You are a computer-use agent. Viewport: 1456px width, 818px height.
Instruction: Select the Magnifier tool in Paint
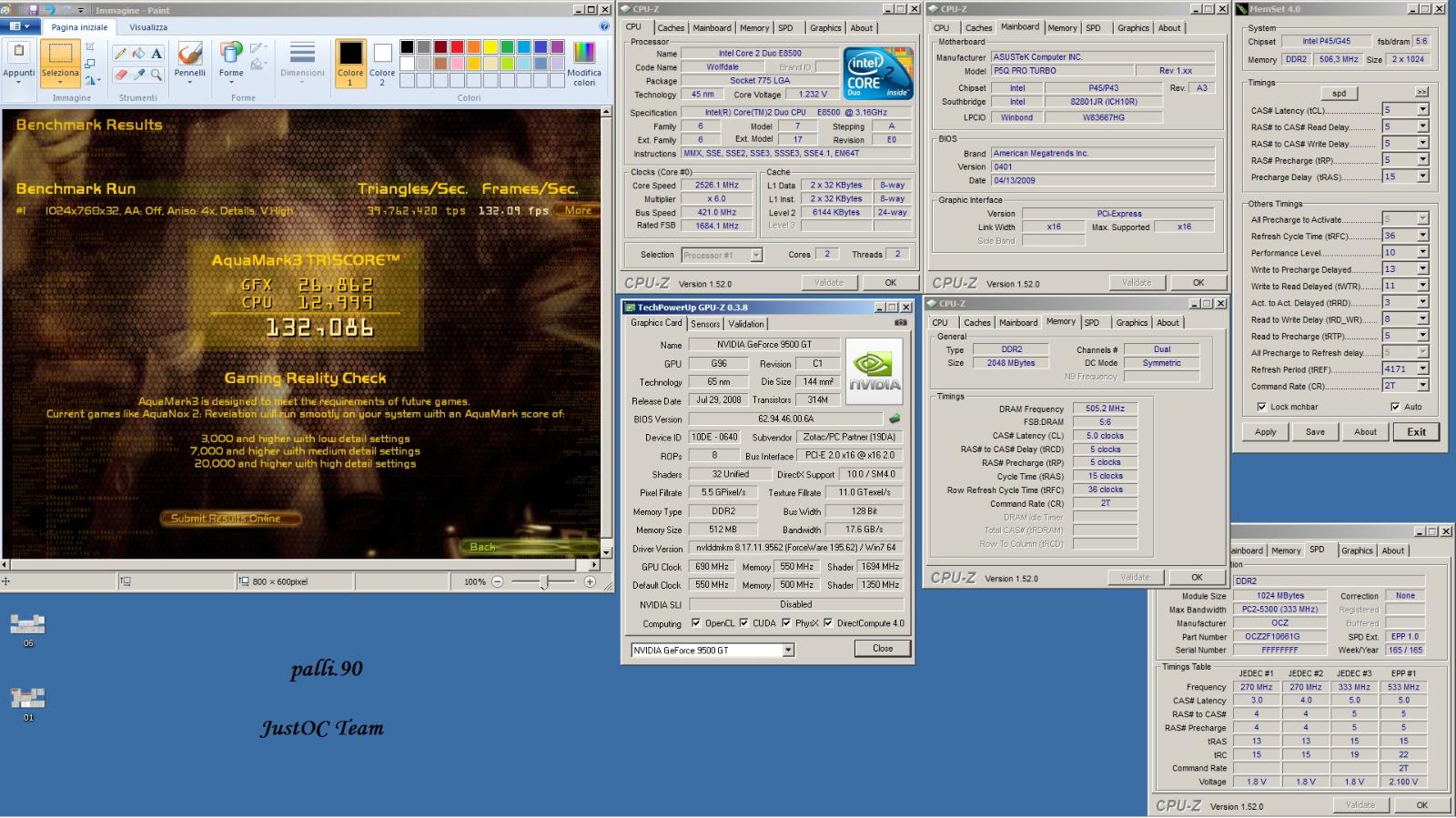tap(157, 75)
